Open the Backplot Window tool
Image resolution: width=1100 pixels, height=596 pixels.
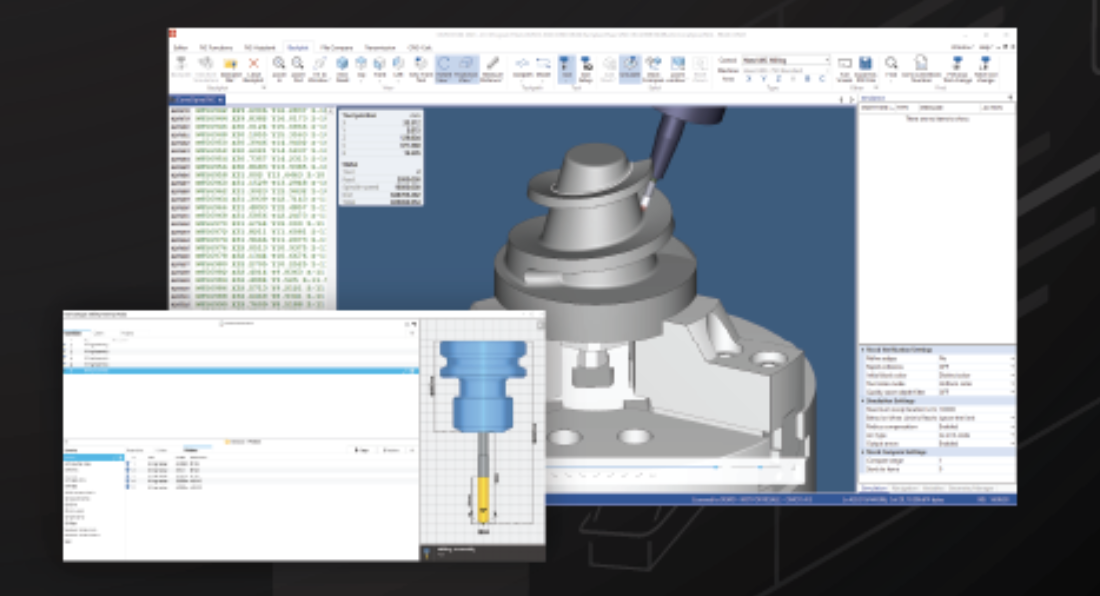click(181, 69)
